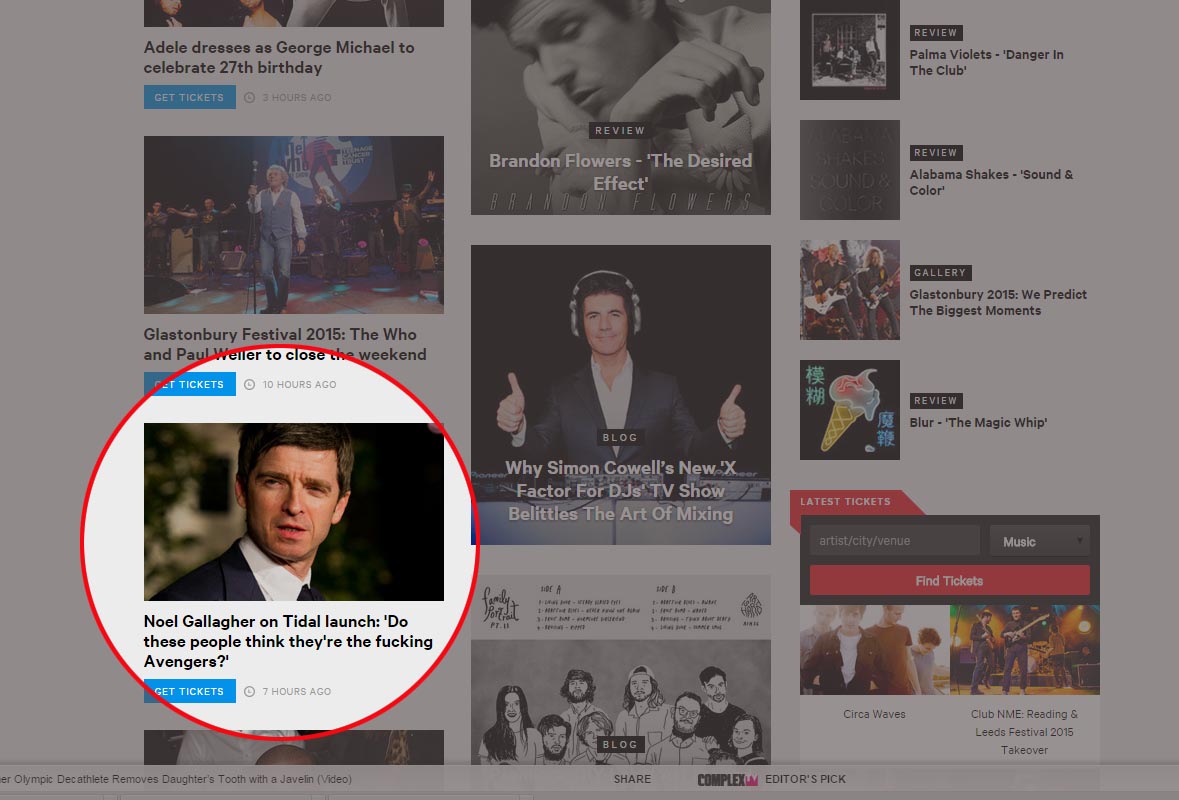This screenshot has height=800, width=1179.
Task: Open the Noel Gallagher photo
Action: click(293, 512)
